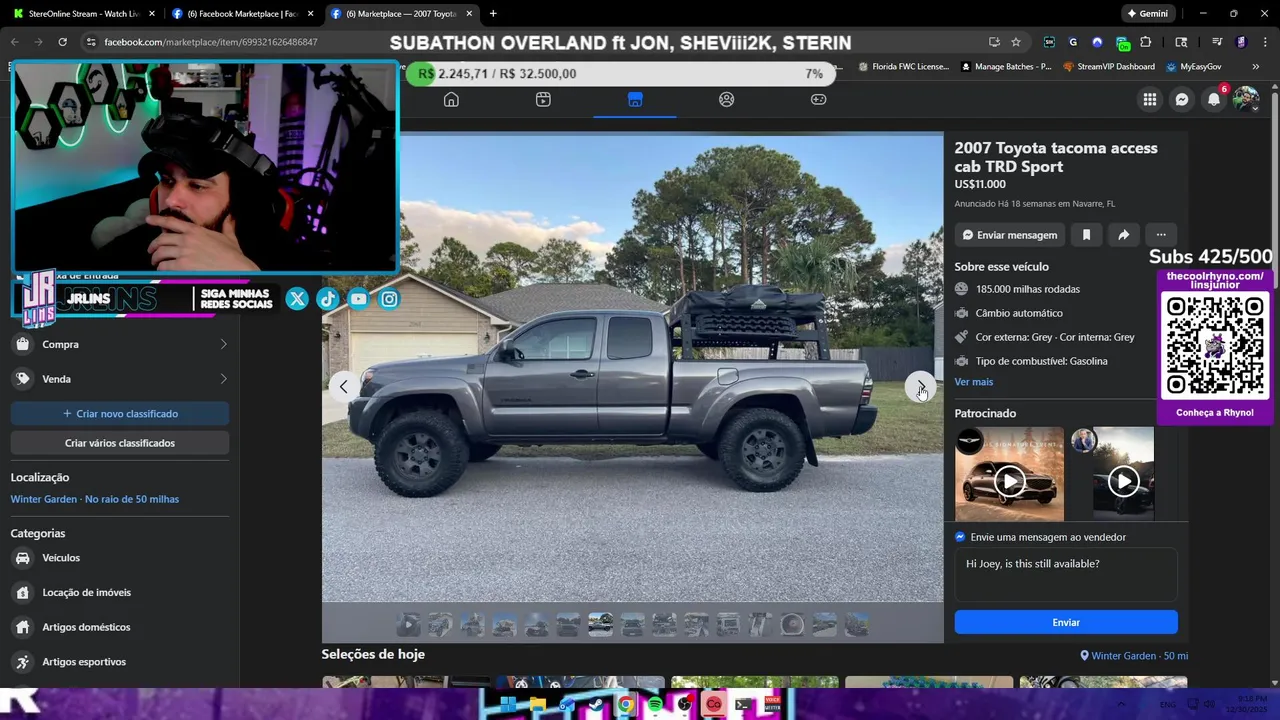Open Chrome three-dot main menu

(x=1264, y=42)
